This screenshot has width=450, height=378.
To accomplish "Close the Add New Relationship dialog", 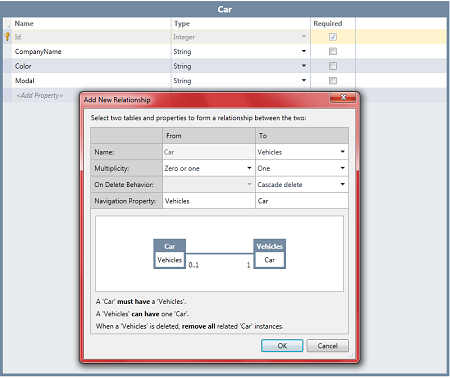I will (x=343, y=97).
